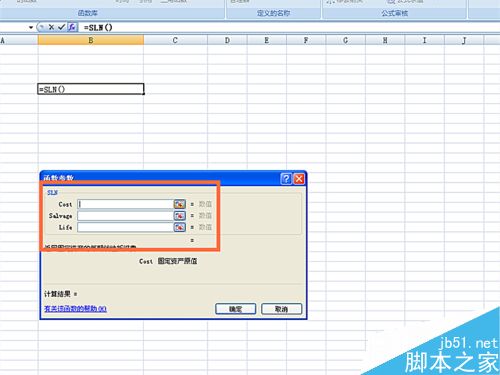This screenshot has height=375, width=500.
Task: Click the Cost input field
Action: coord(125,204)
